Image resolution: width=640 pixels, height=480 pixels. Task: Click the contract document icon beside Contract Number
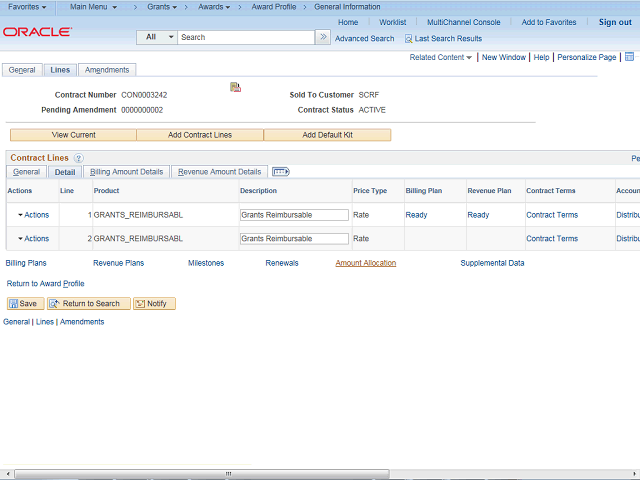coord(235,87)
